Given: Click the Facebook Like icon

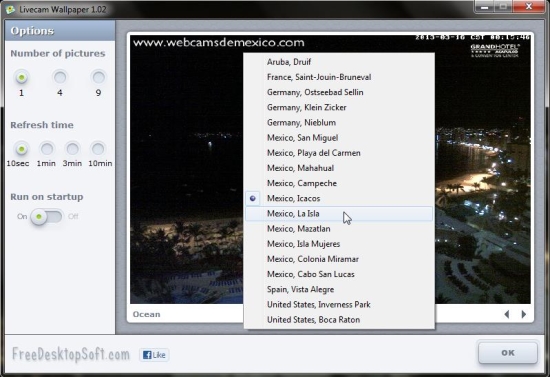Looking at the screenshot, I should 154,355.
